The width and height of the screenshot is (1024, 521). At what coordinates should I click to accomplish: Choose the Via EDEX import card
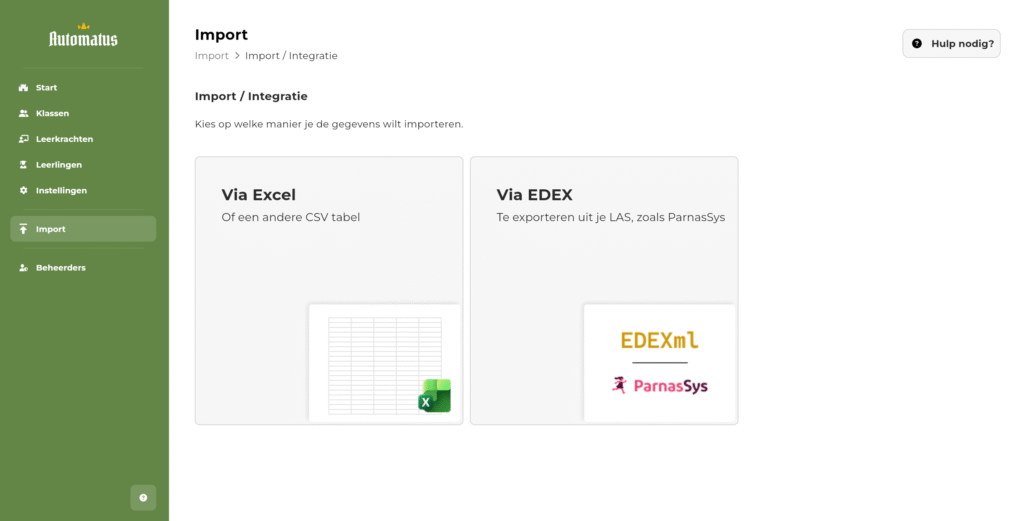(604, 291)
